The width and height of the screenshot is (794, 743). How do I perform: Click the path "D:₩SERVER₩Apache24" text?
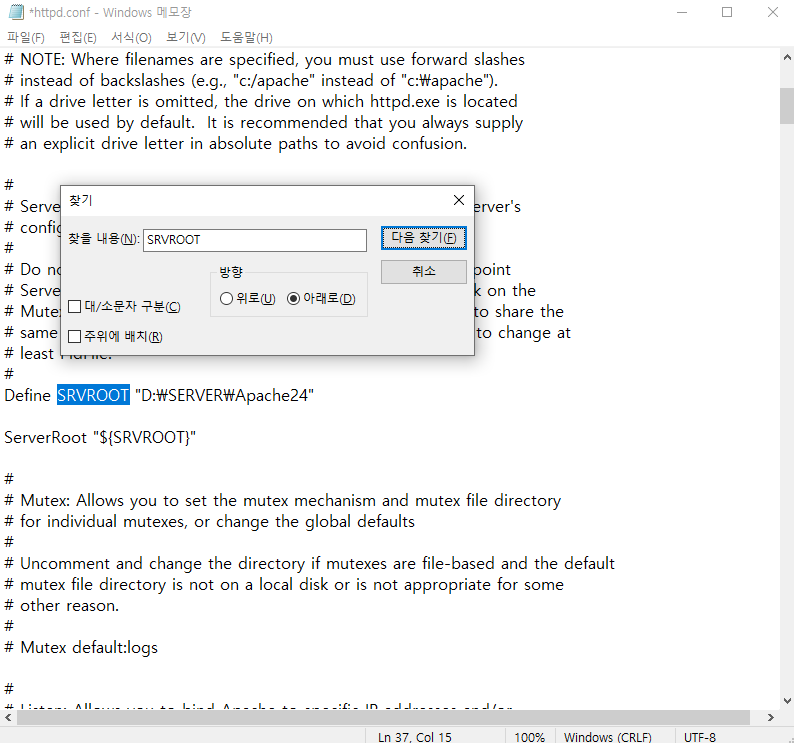point(224,395)
